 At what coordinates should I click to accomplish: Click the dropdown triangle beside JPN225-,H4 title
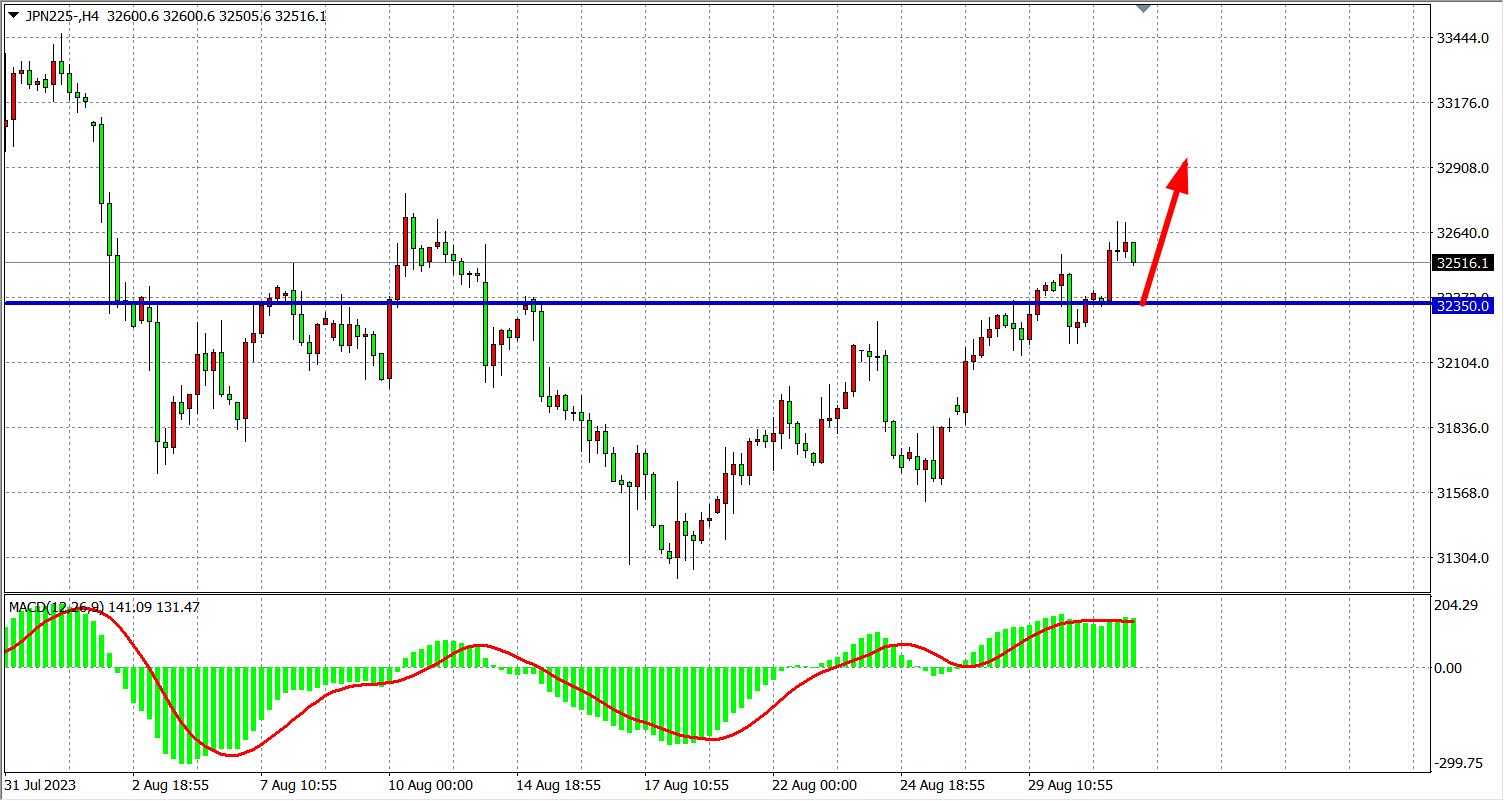(13, 16)
